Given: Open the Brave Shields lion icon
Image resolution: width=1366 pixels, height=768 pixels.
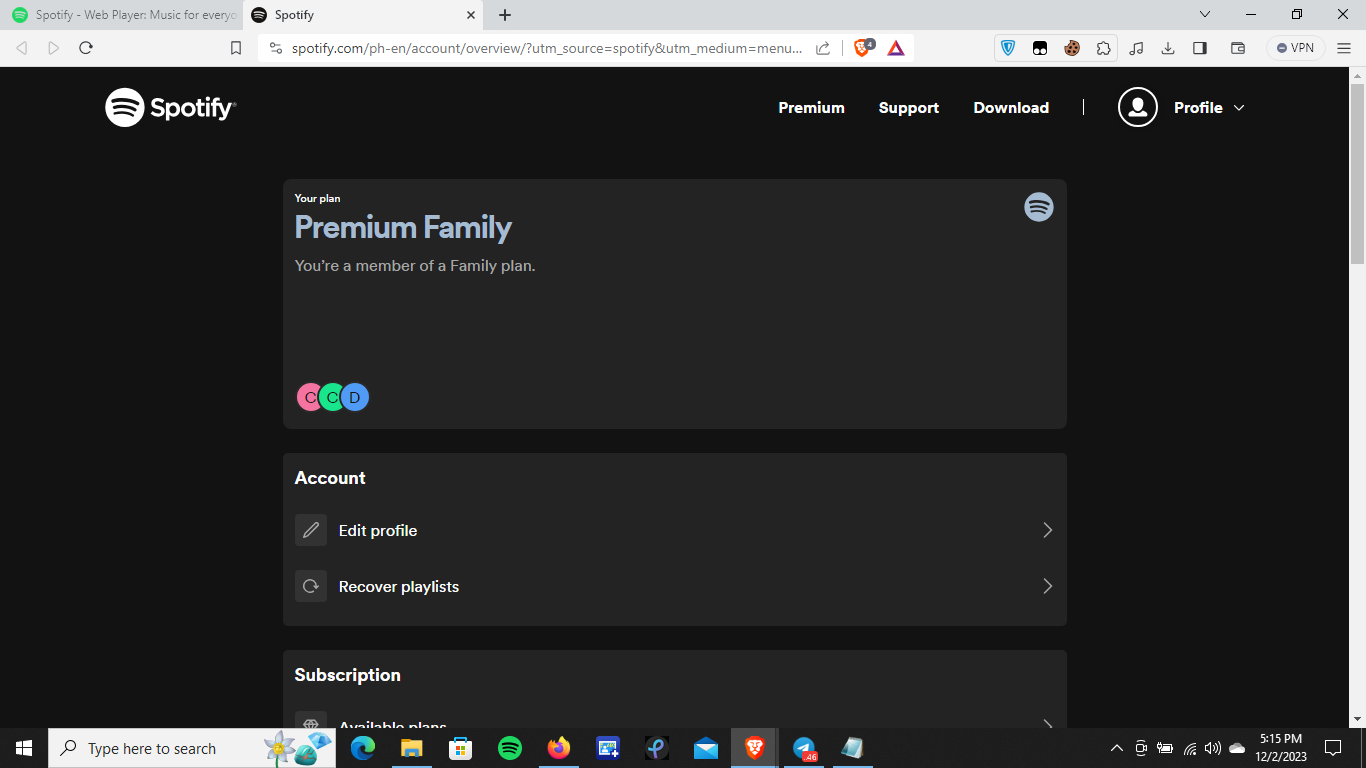Looking at the screenshot, I should [863, 48].
